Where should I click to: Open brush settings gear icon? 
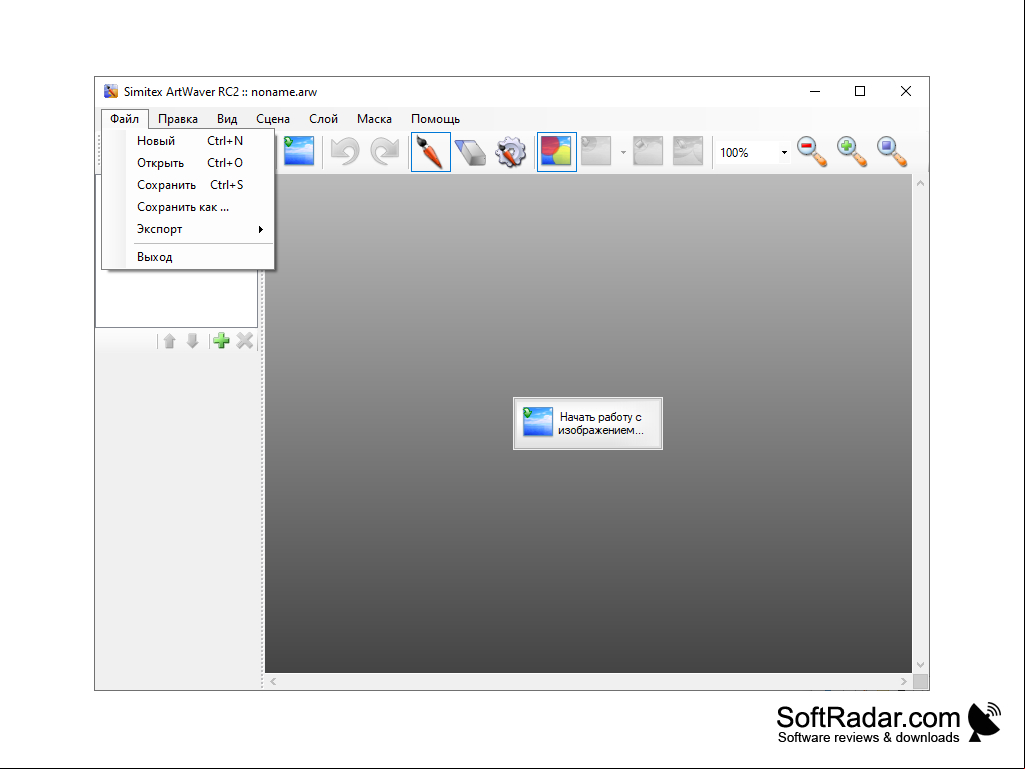click(510, 152)
